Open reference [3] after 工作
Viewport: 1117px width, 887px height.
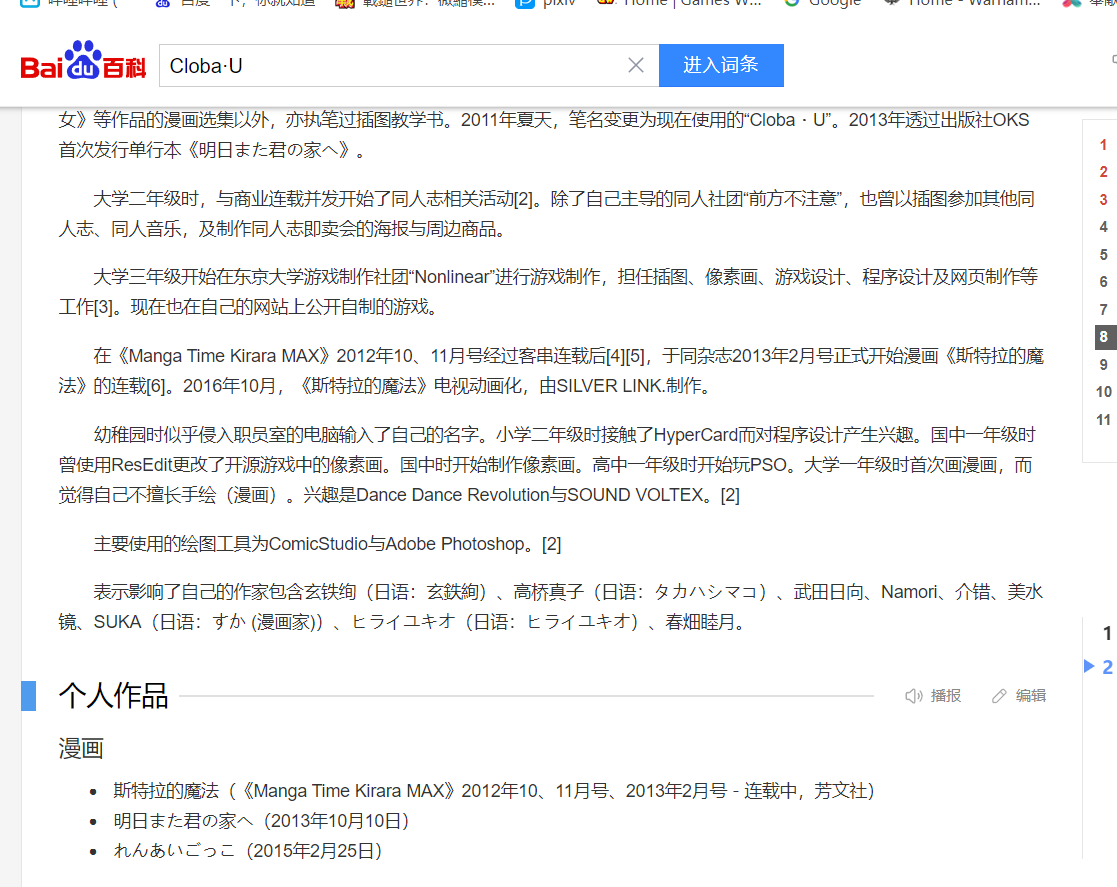[x=104, y=308]
